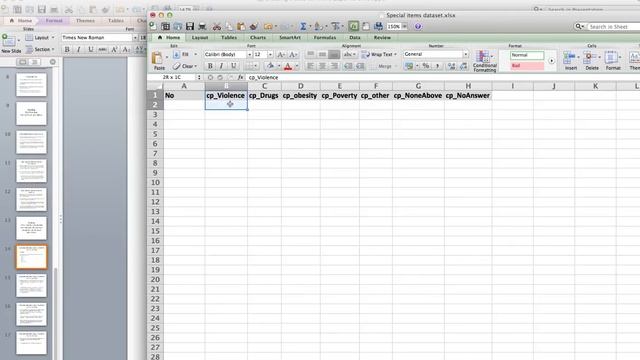Open PowerPoint Themes tab
The height and width of the screenshot is (360, 640).
(85, 20)
